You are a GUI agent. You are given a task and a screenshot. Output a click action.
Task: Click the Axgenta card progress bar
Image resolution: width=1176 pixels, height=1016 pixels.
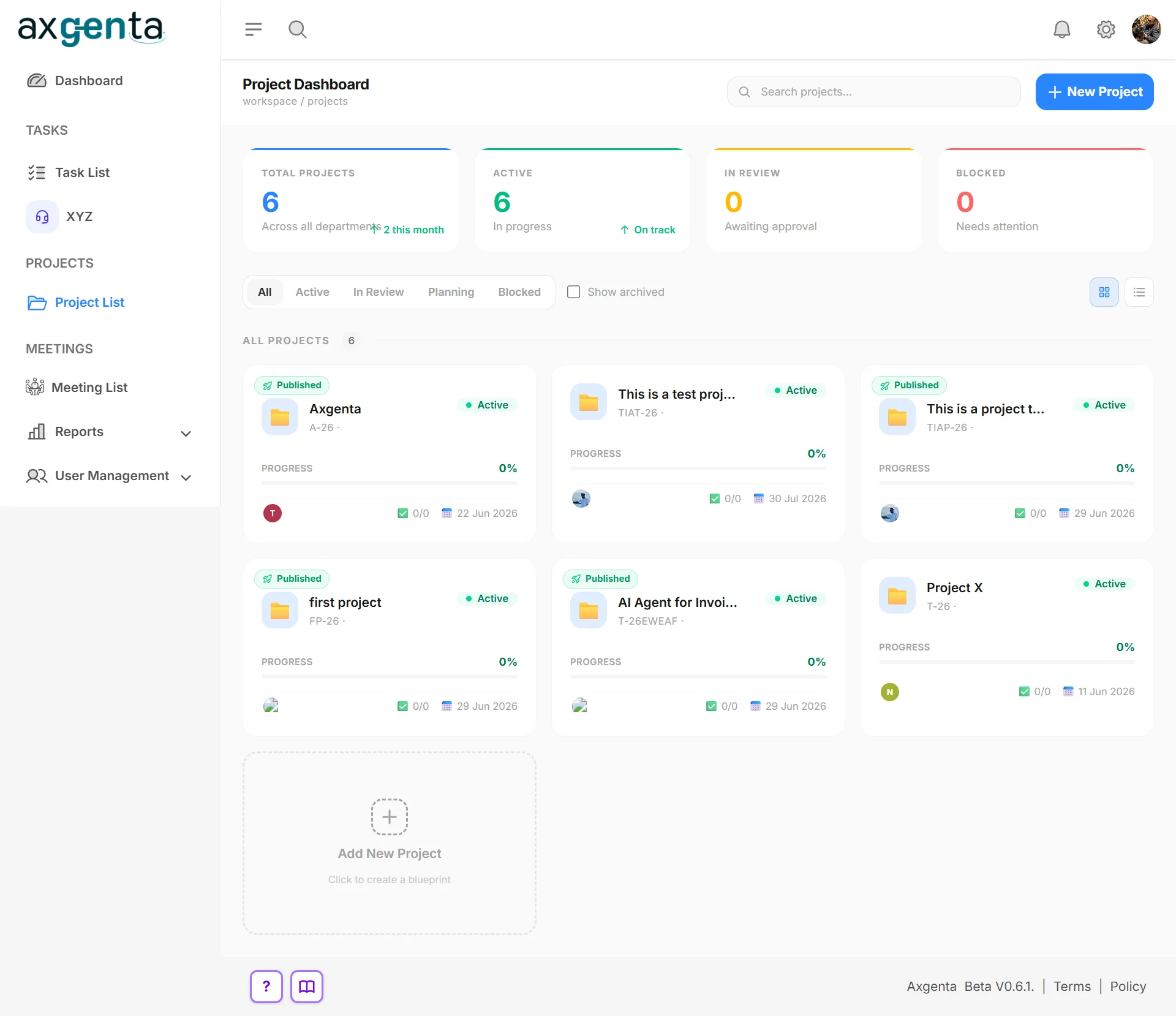coord(390,483)
